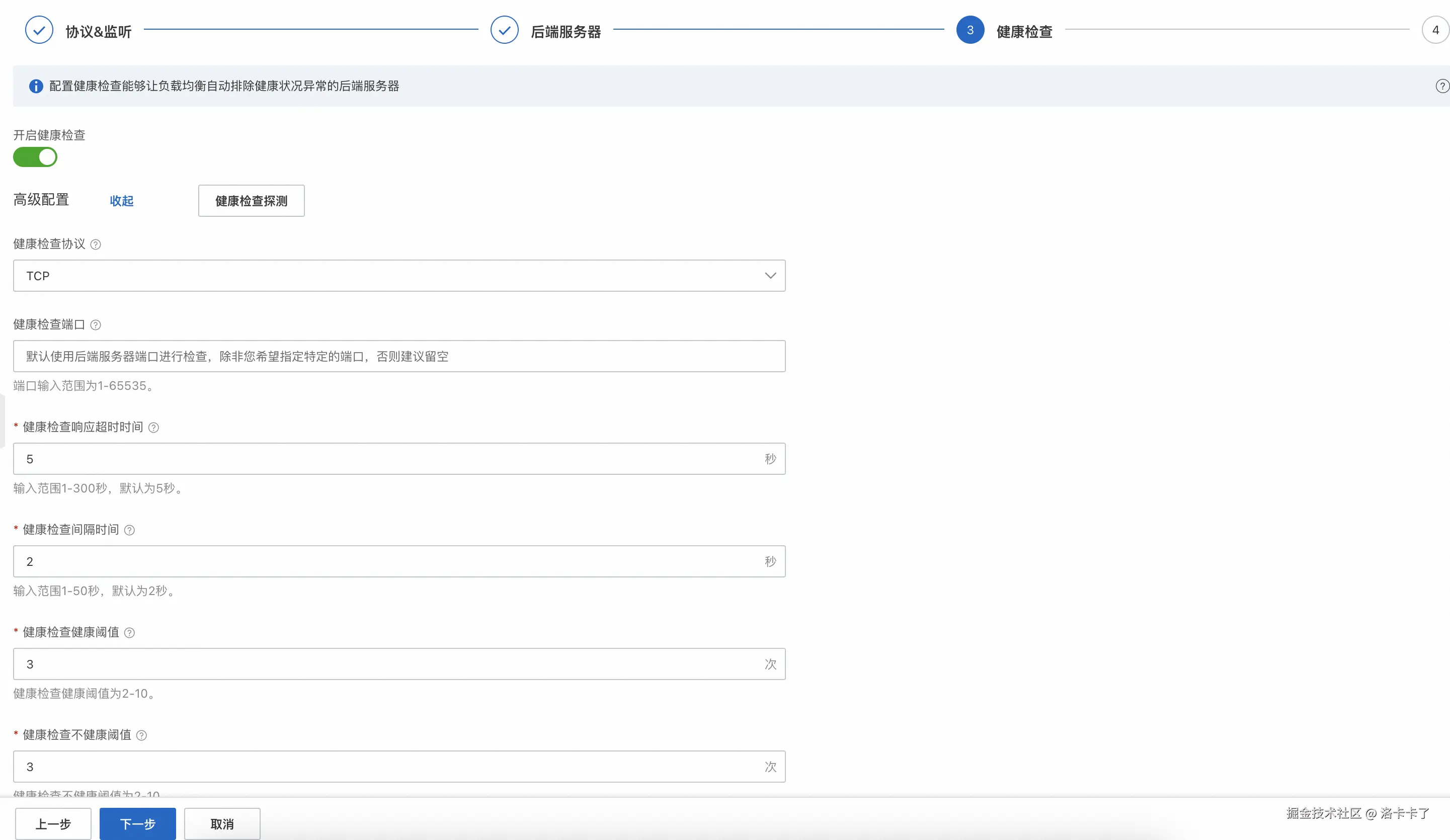Image resolution: width=1450 pixels, height=840 pixels.
Task: Click the 上一步 button
Action: [53, 824]
